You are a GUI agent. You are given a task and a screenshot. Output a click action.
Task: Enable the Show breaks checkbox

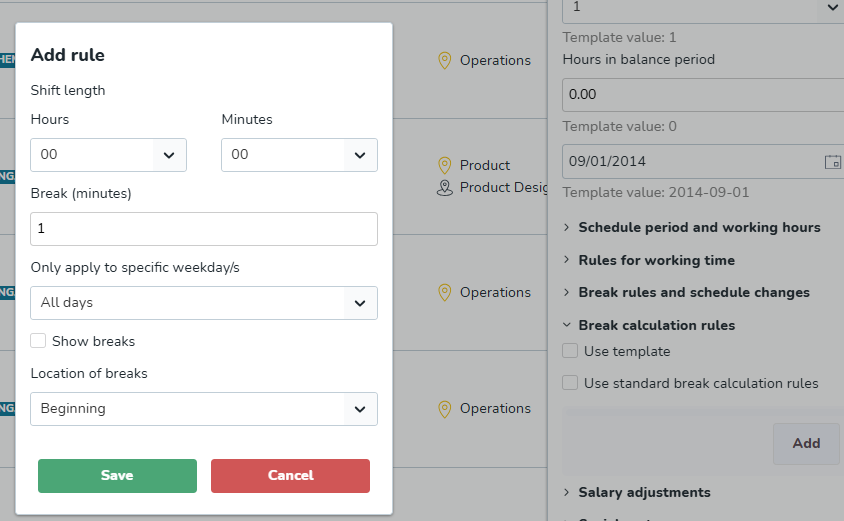(x=39, y=341)
